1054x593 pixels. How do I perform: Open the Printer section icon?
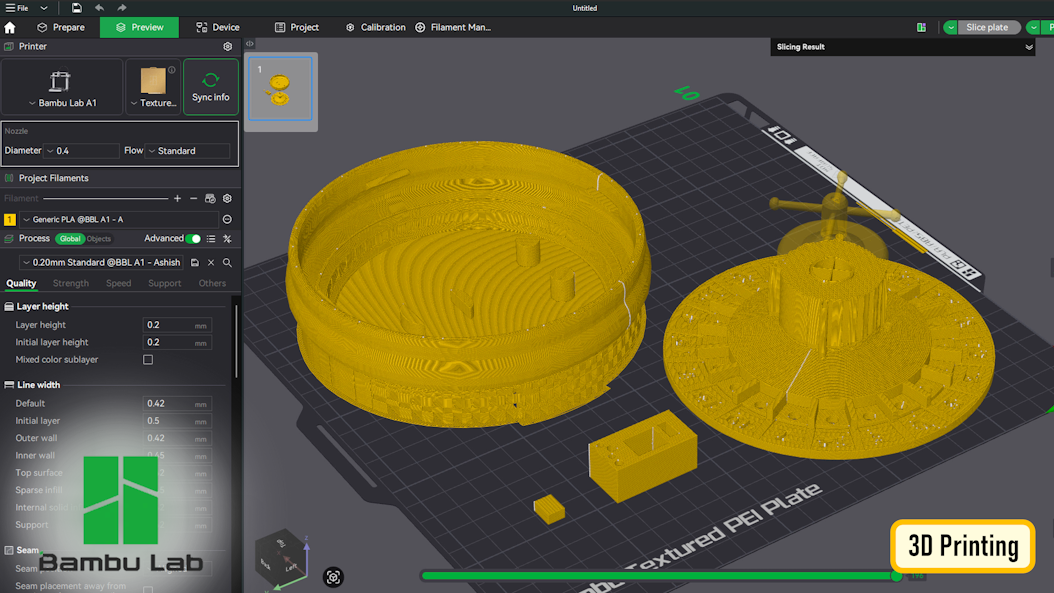tap(9, 46)
